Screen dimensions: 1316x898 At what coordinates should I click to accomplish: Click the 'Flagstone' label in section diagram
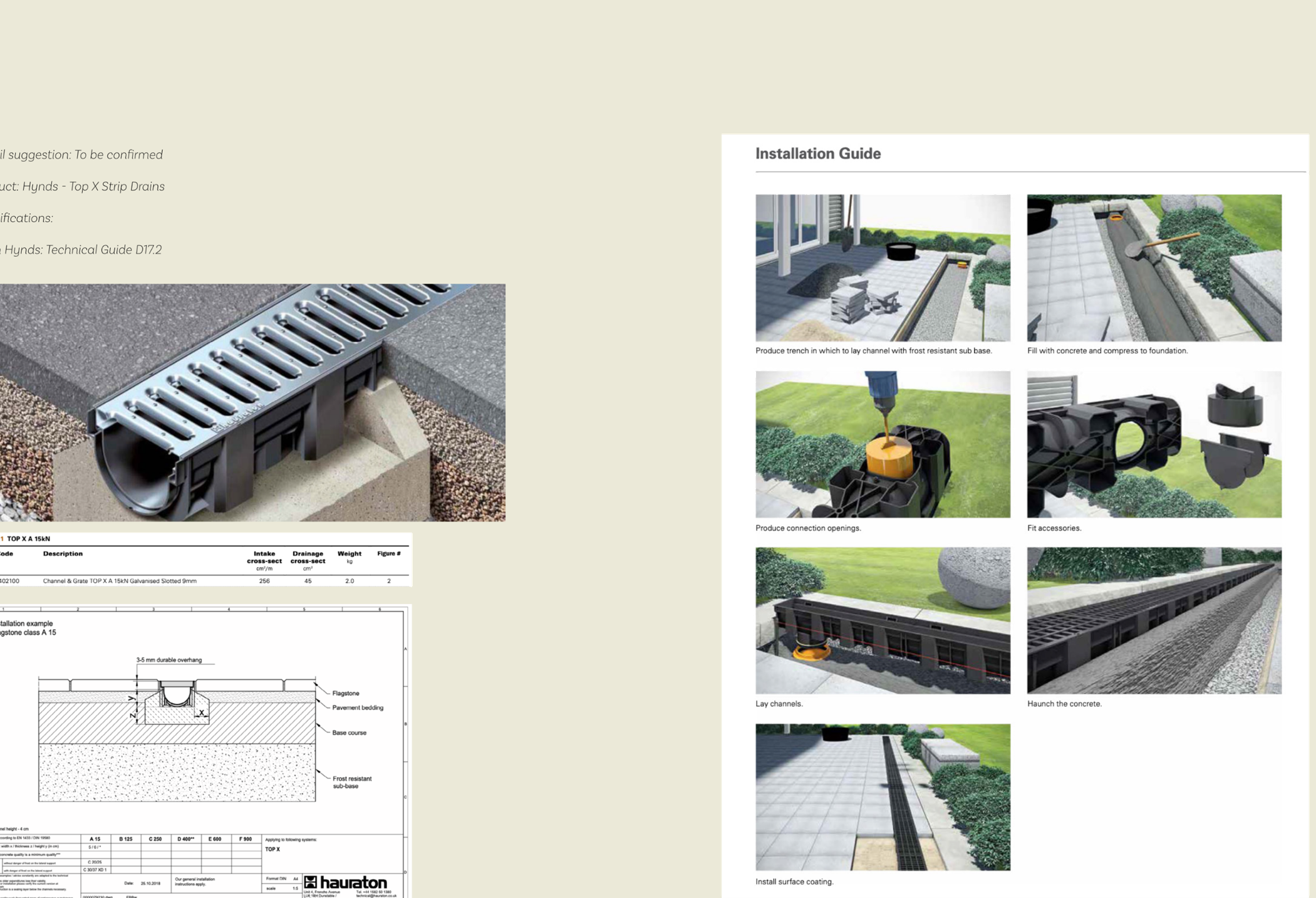coord(346,693)
